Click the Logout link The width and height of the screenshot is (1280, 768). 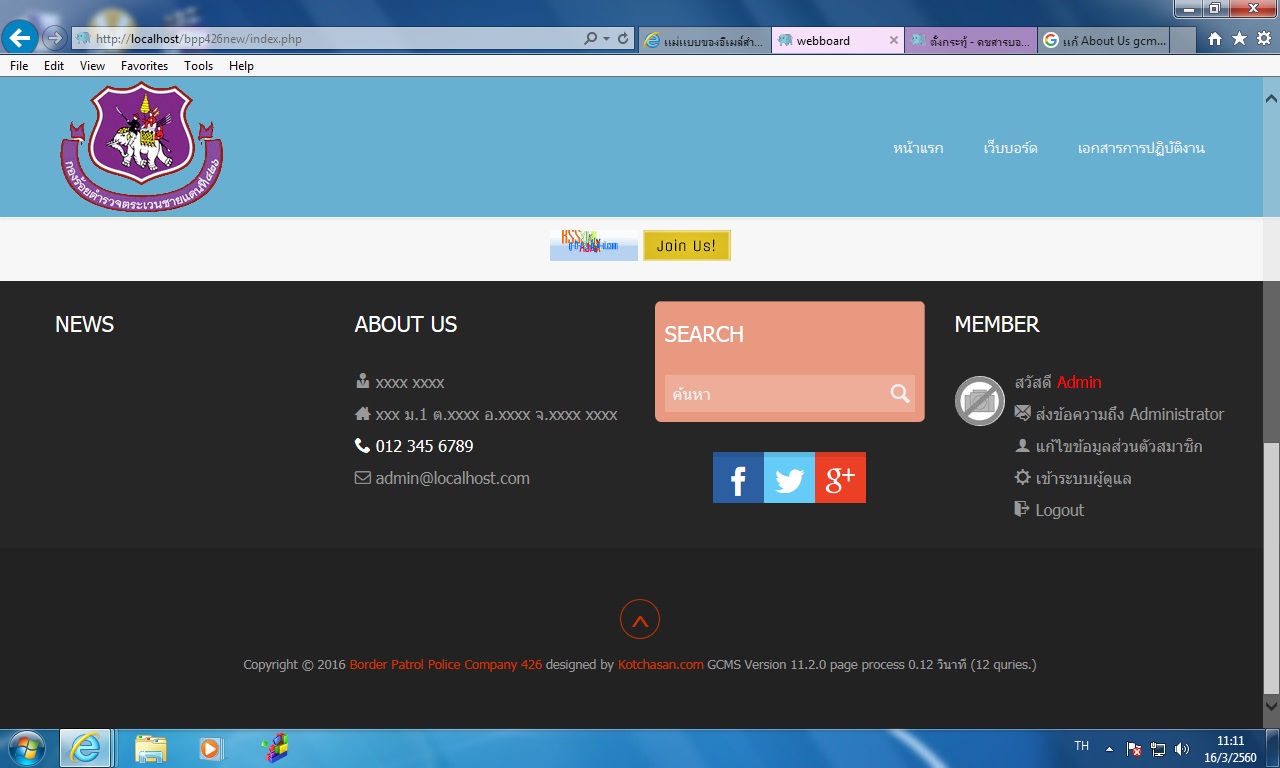click(x=1059, y=510)
